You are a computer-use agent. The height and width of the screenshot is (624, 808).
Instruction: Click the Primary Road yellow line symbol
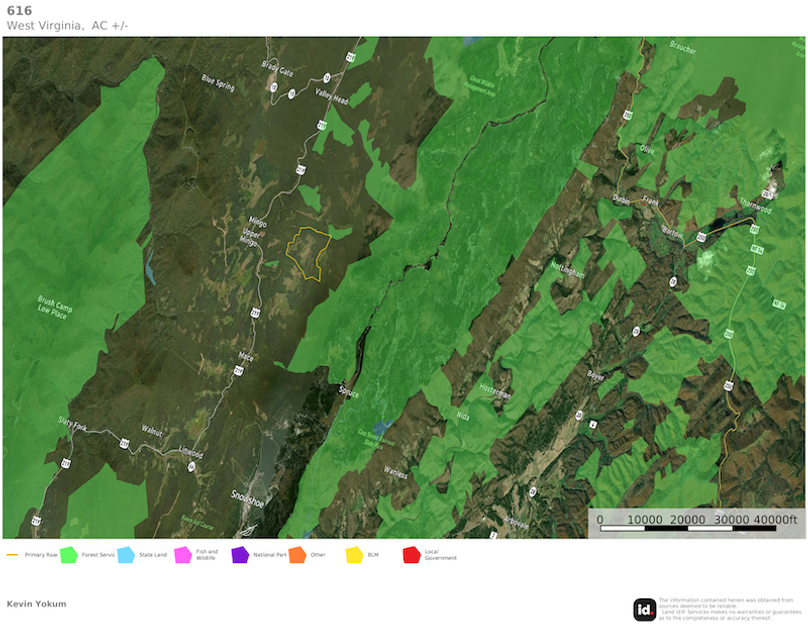click(x=13, y=554)
